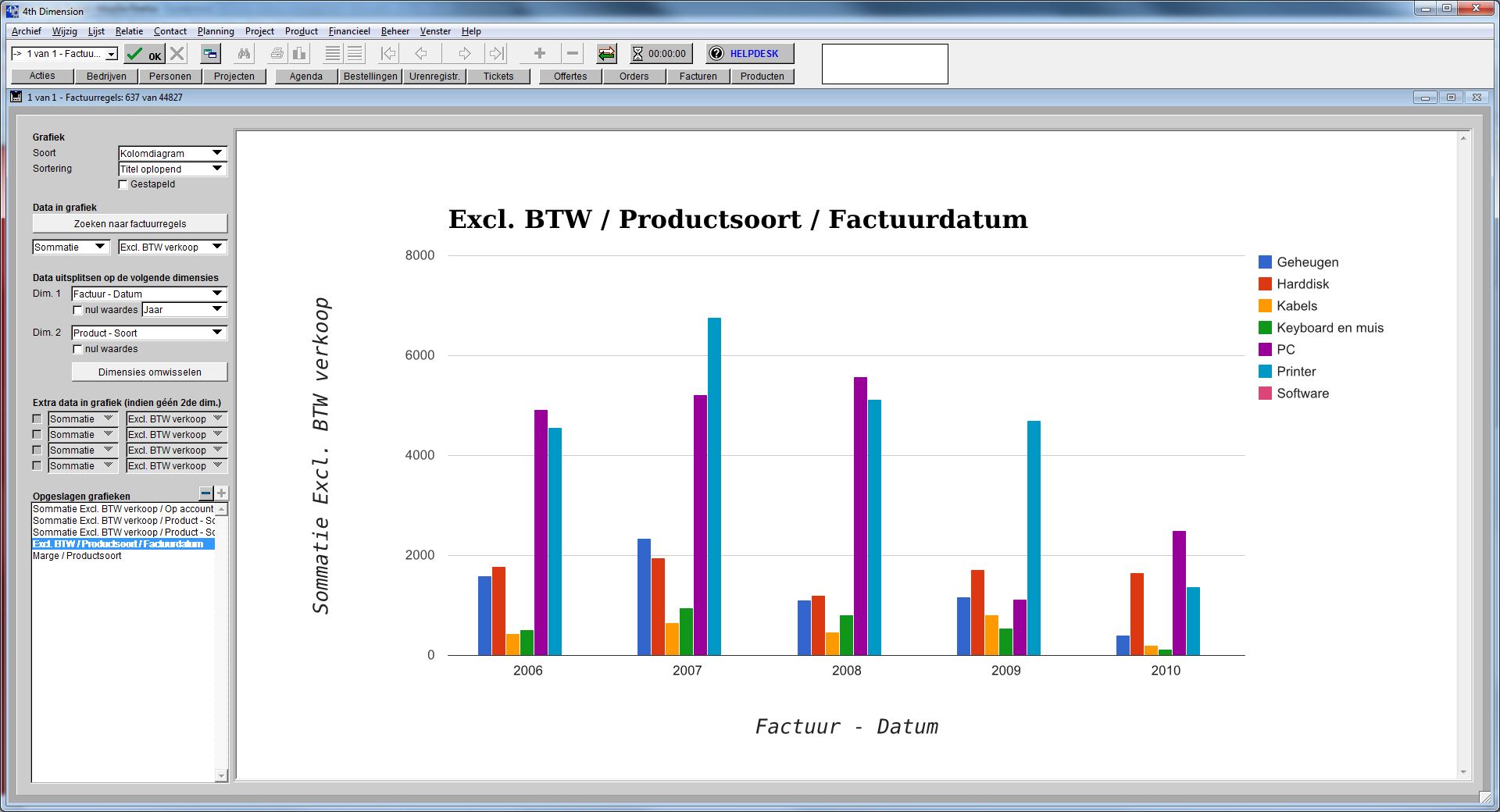This screenshot has height=812, width=1500.
Task: Click the purple PC legend swatch
Action: 1265,350
